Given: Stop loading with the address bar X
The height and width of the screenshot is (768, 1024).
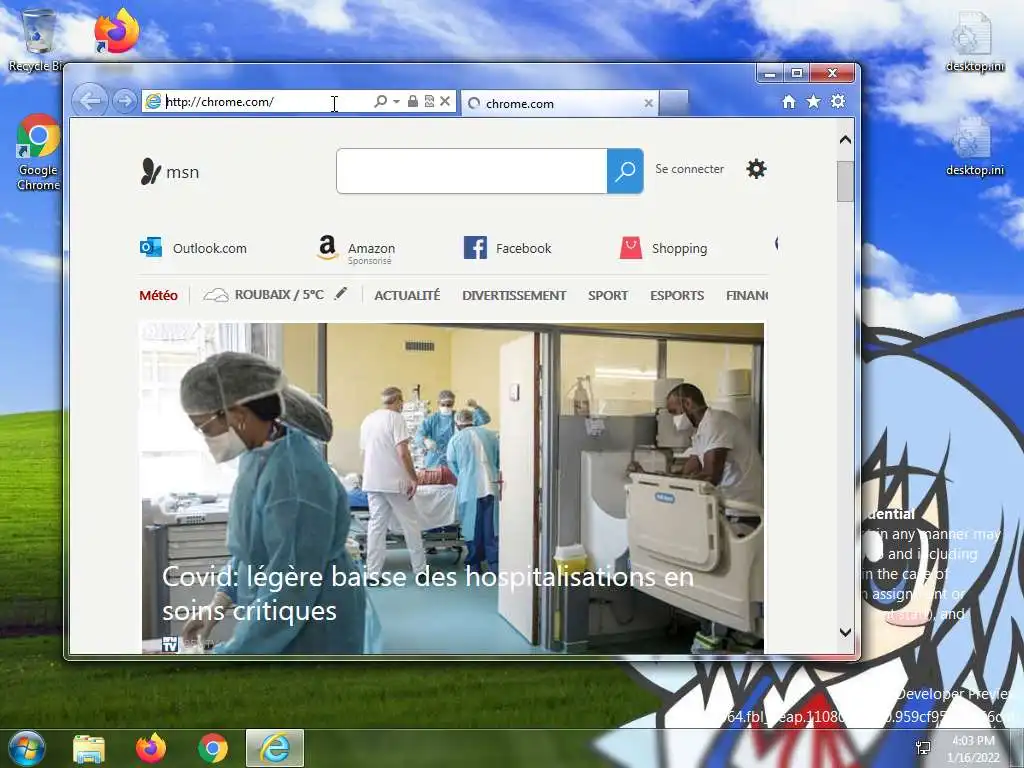Looking at the screenshot, I should [x=445, y=101].
